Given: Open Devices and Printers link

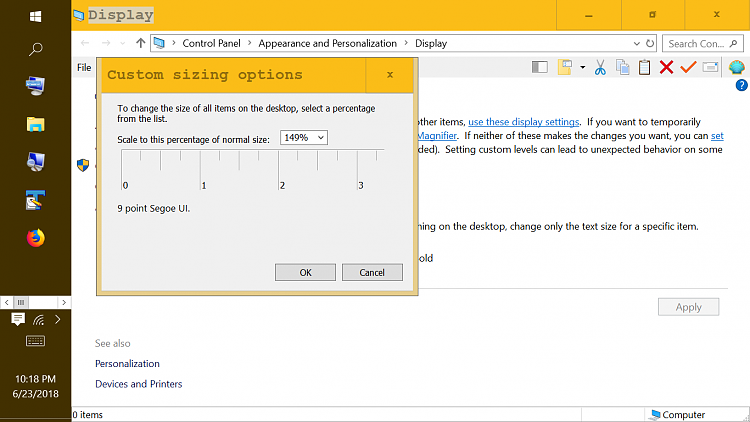Looking at the screenshot, I should [x=139, y=384].
